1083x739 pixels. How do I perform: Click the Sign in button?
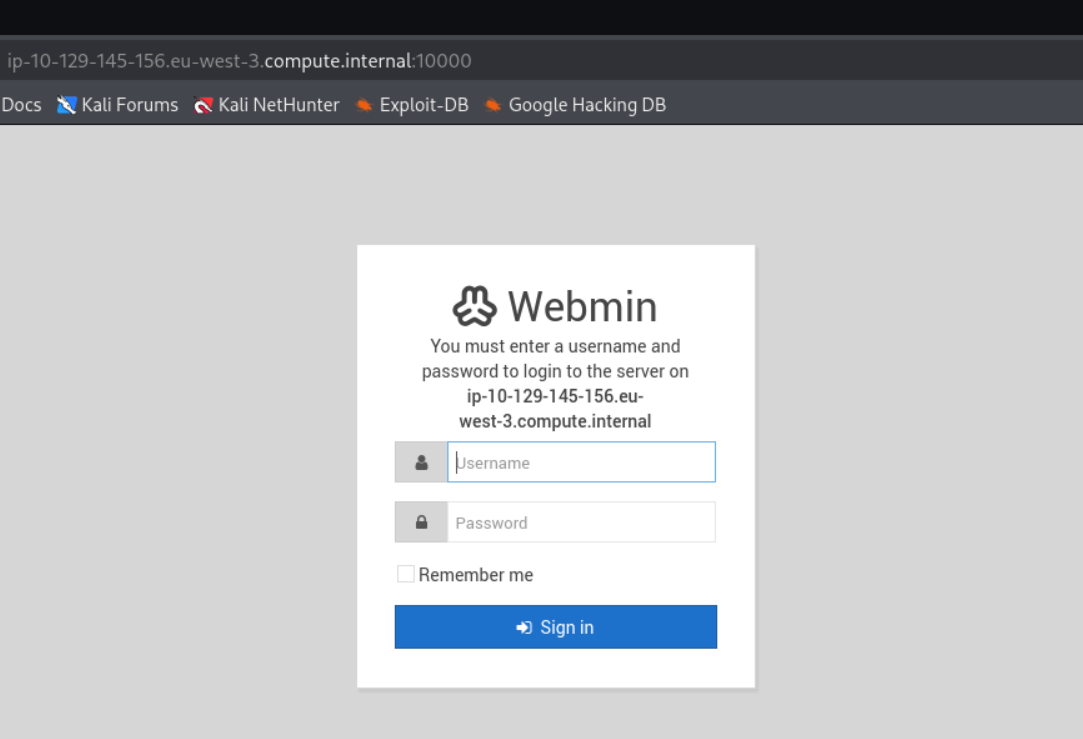(x=556, y=627)
